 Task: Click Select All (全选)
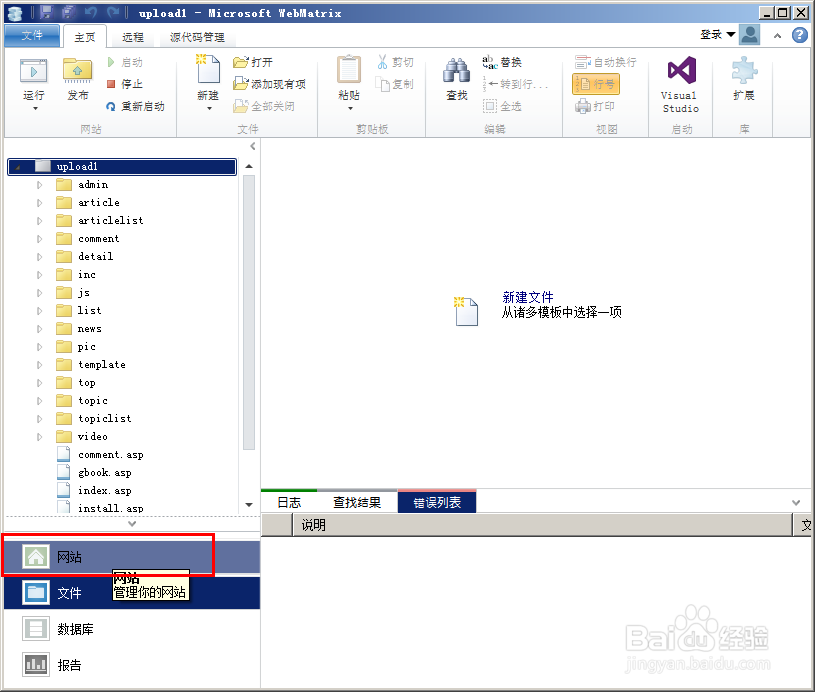pyautogui.click(x=502, y=106)
